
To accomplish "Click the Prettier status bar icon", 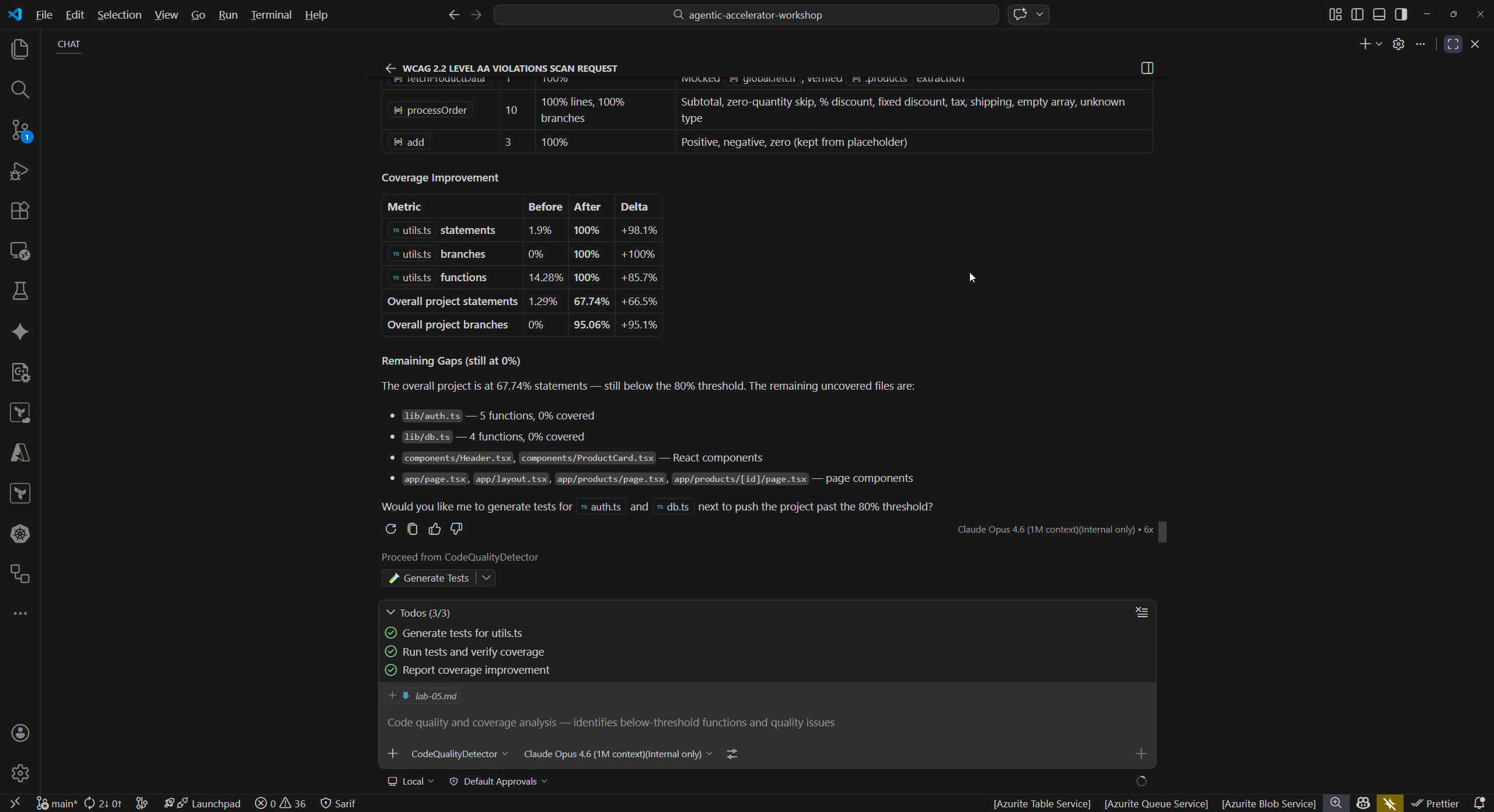I will (1436, 803).
